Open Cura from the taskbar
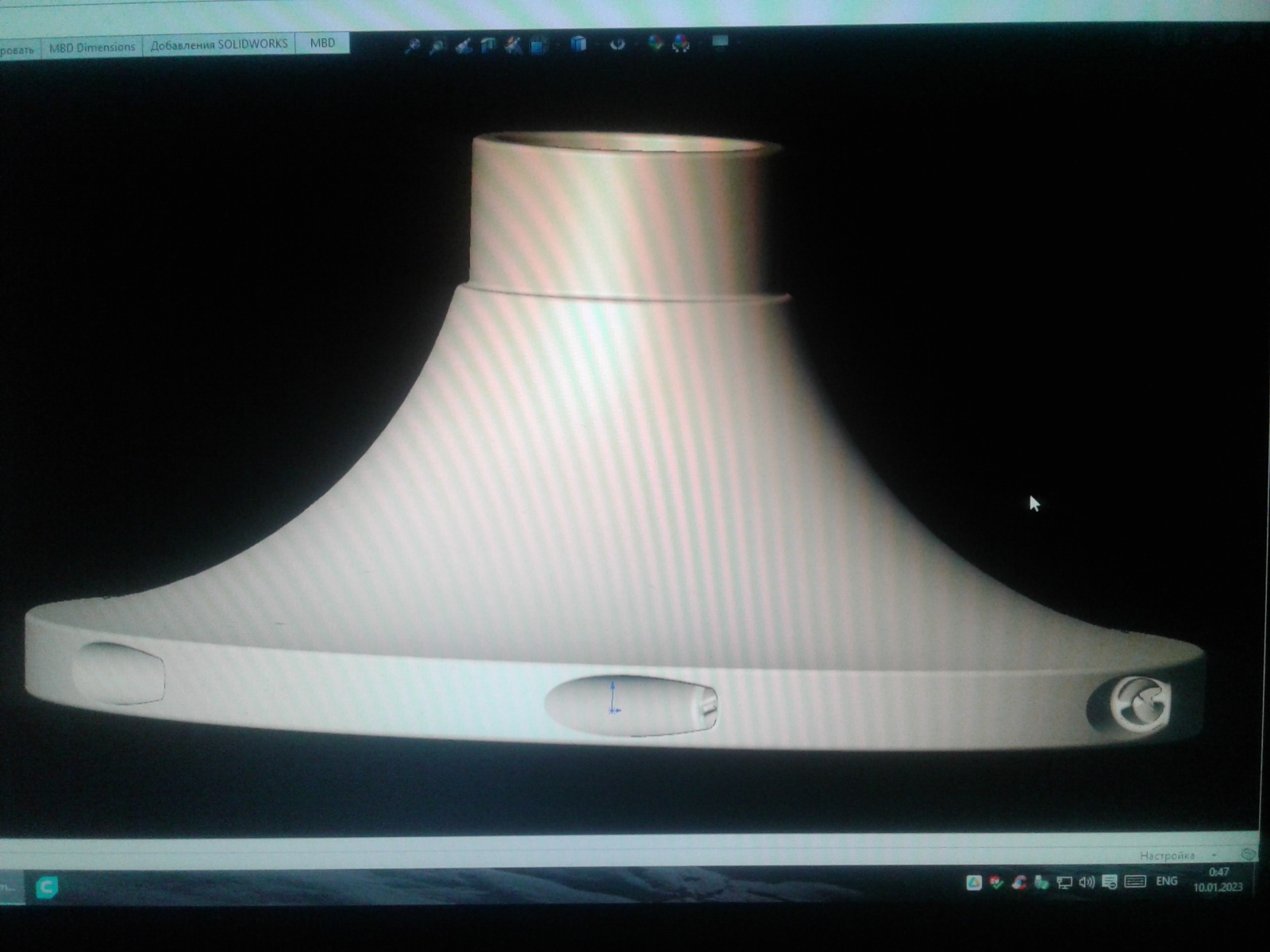Screen dimensions: 1270x952 [x=47, y=887]
